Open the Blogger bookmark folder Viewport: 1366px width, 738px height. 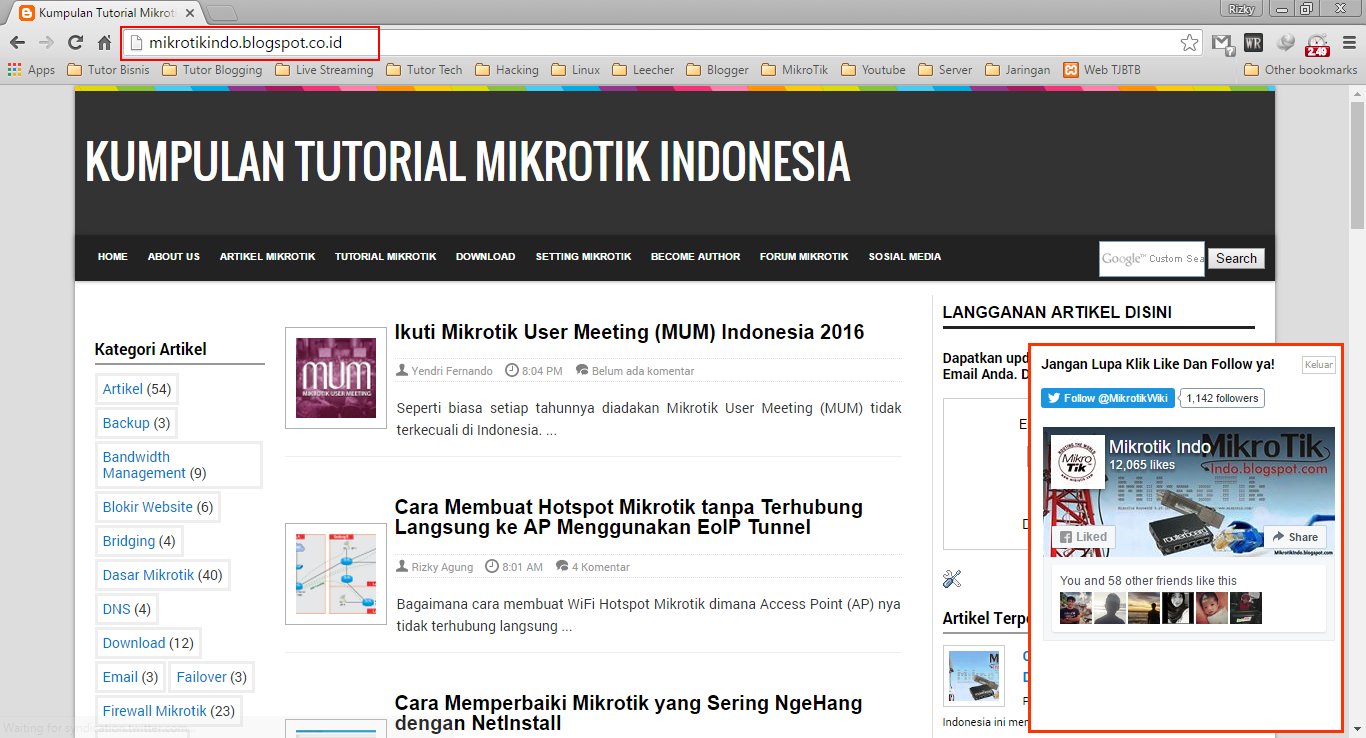tap(717, 70)
